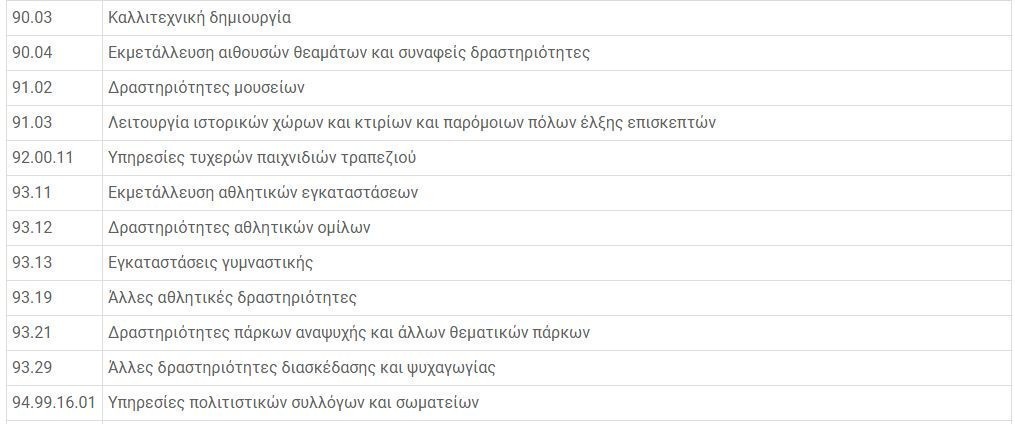This screenshot has height=424, width=1015.
Task: Click the "Εγκαταστάσεις γυμναστικής" description
Action: (210, 262)
